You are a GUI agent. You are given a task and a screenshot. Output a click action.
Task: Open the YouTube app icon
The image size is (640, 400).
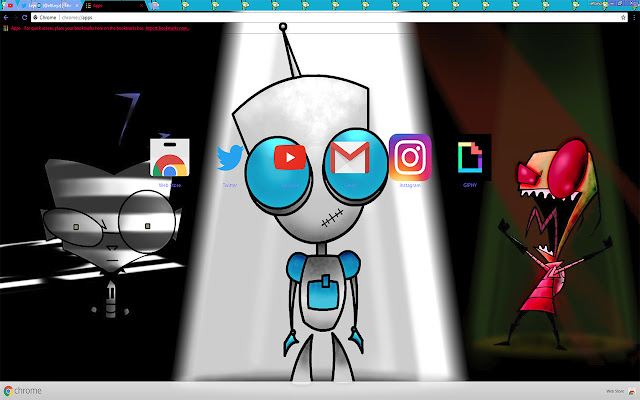click(x=290, y=157)
